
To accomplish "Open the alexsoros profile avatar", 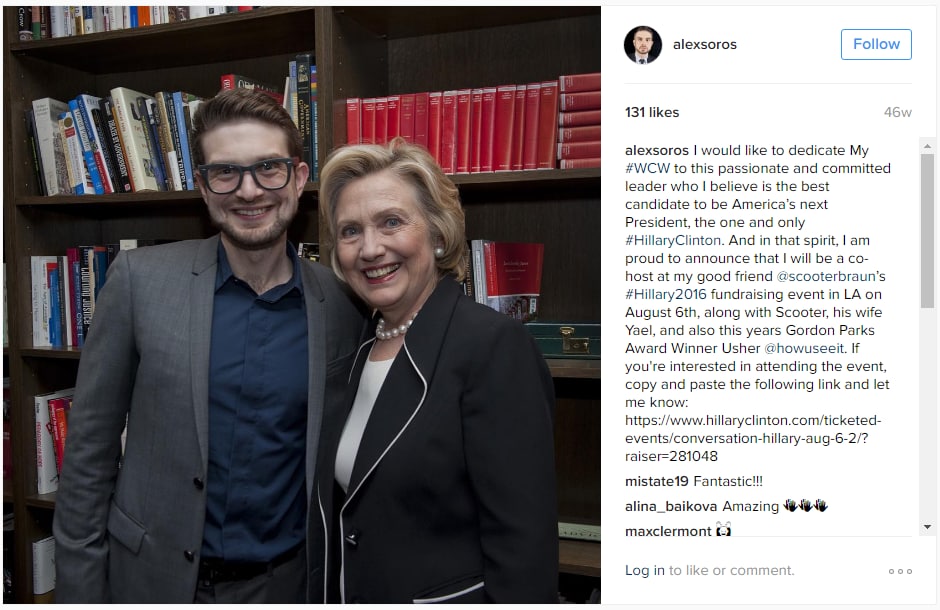I will (x=643, y=44).
